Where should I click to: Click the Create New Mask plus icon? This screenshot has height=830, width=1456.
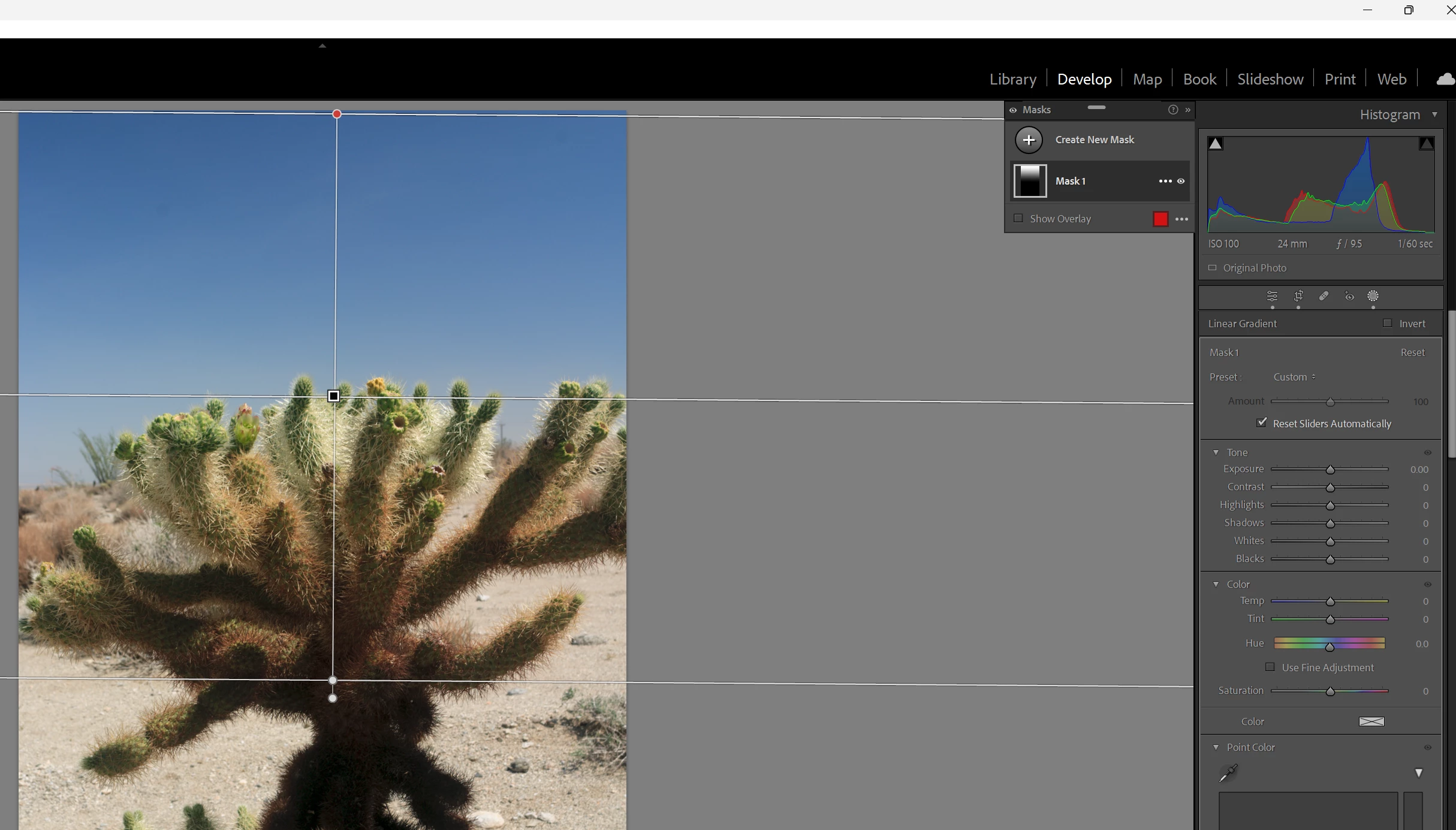pyautogui.click(x=1029, y=140)
